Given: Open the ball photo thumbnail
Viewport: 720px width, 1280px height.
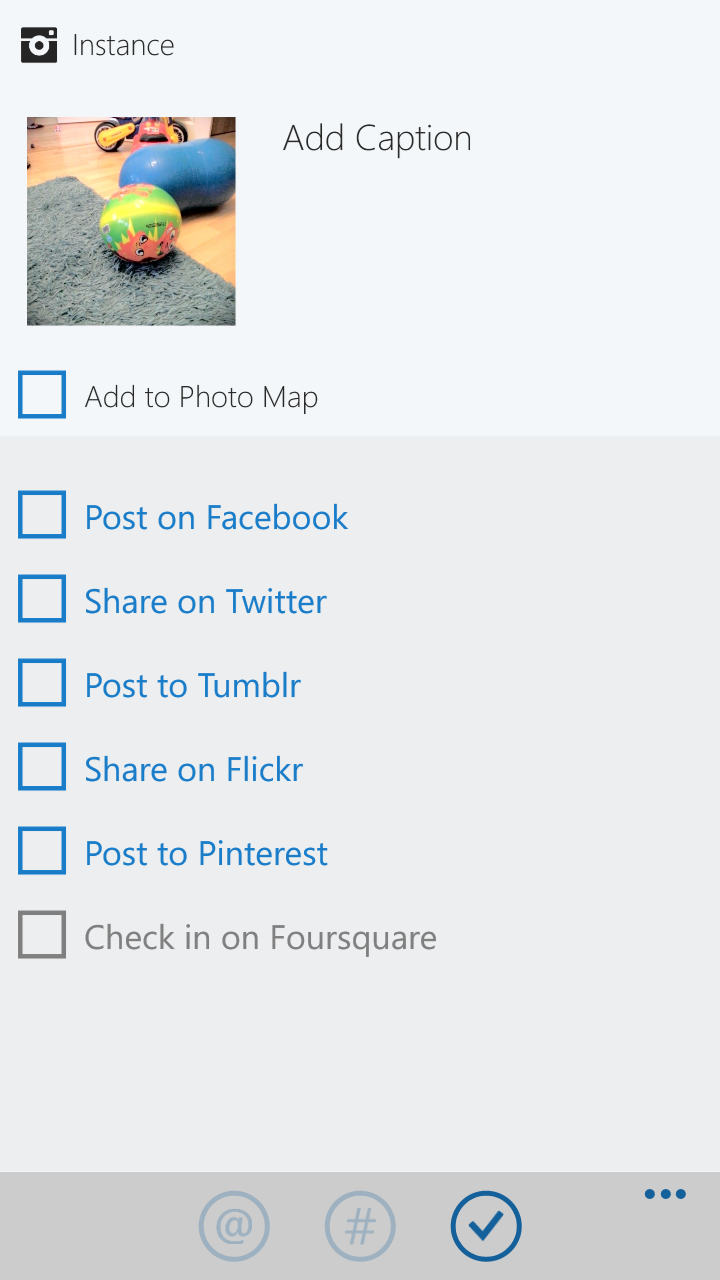Looking at the screenshot, I should click(131, 221).
